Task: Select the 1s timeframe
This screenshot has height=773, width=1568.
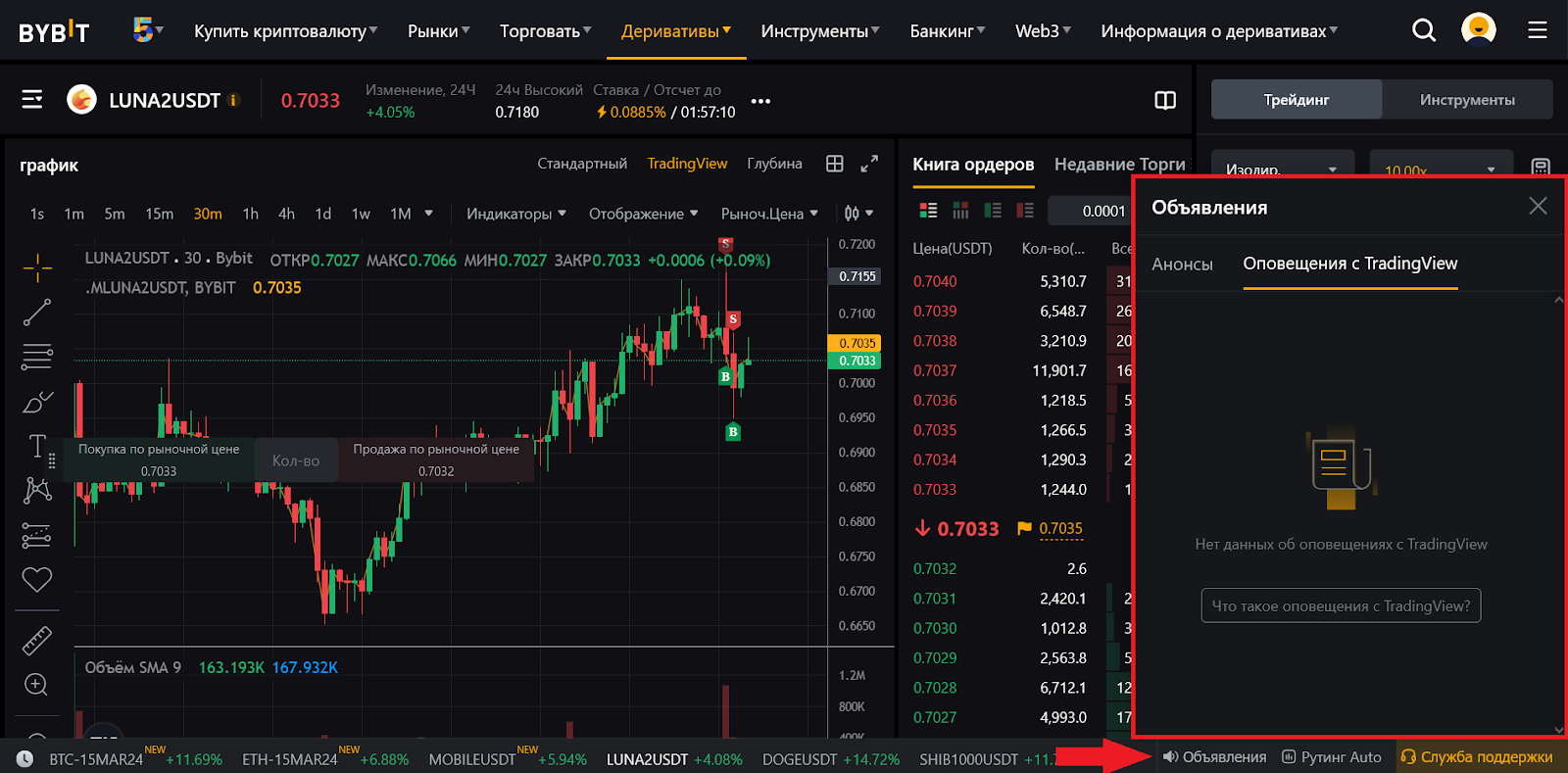Action: coord(37,214)
